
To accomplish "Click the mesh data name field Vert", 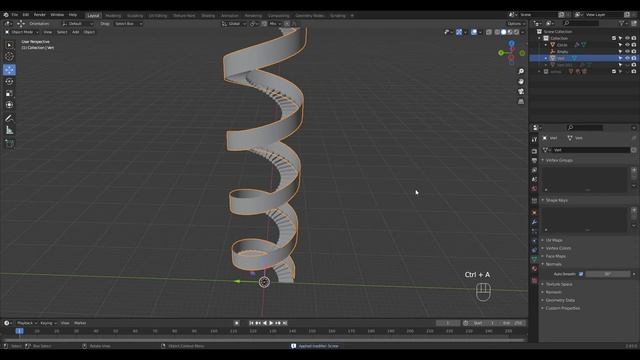I will [591, 150].
